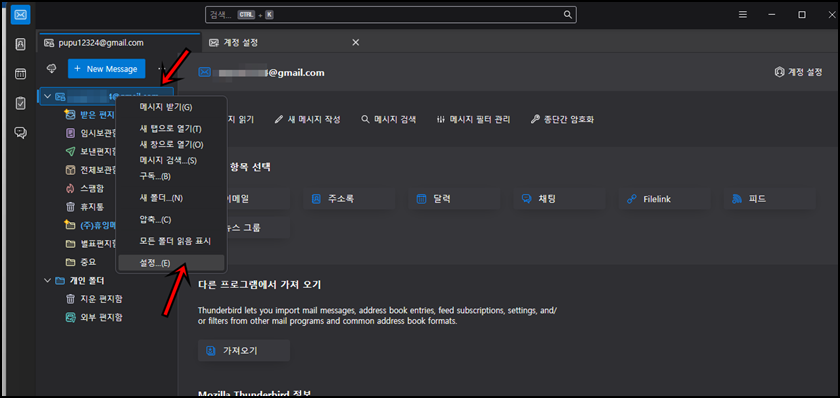Open the Tasks space icon in the sidebar

pyautogui.click(x=20, y=103)
